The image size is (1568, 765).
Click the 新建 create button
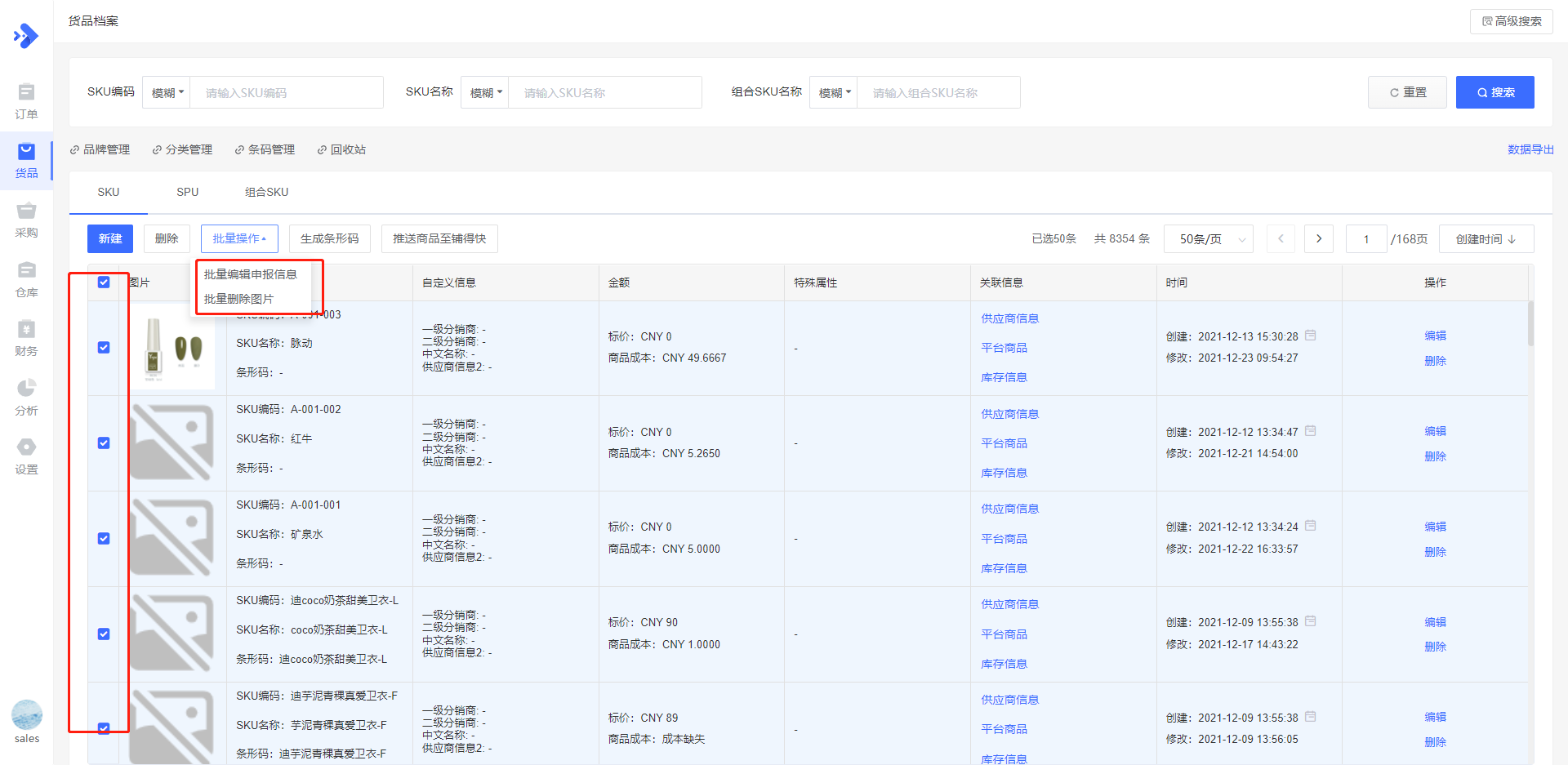pyautogui.click(x=110, y=238)
